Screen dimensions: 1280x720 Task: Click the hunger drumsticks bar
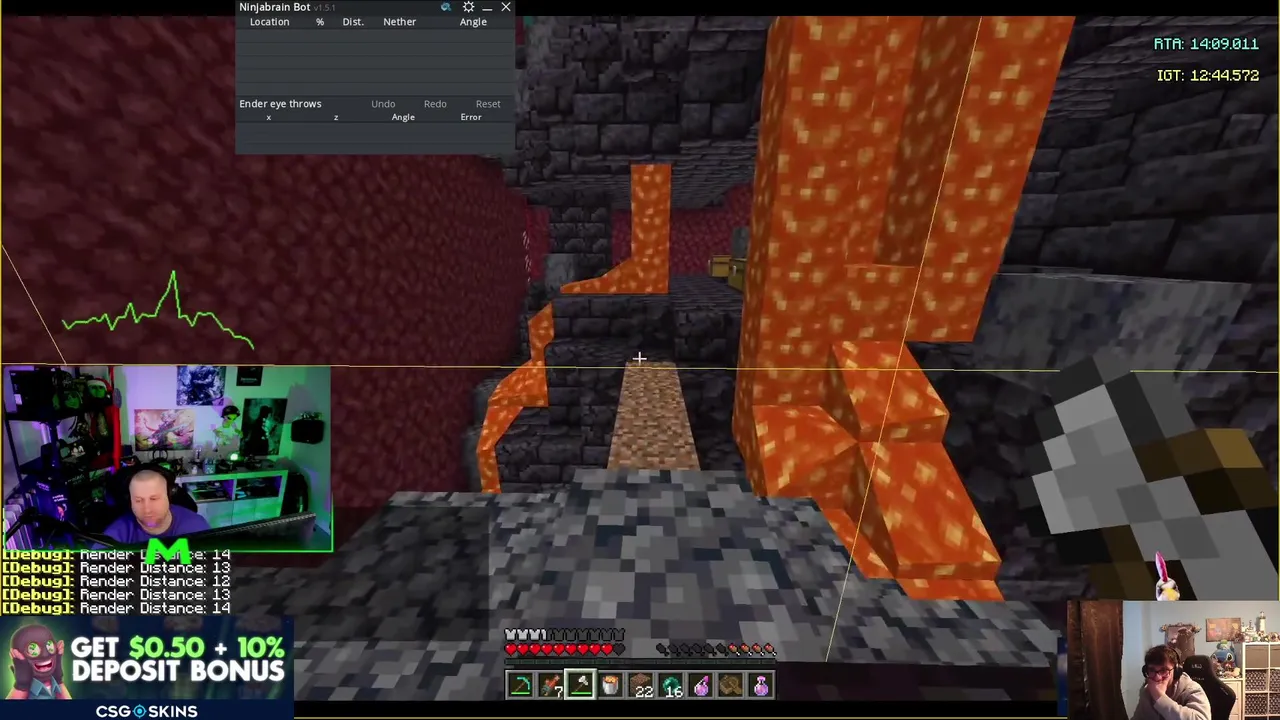point(715,650)
